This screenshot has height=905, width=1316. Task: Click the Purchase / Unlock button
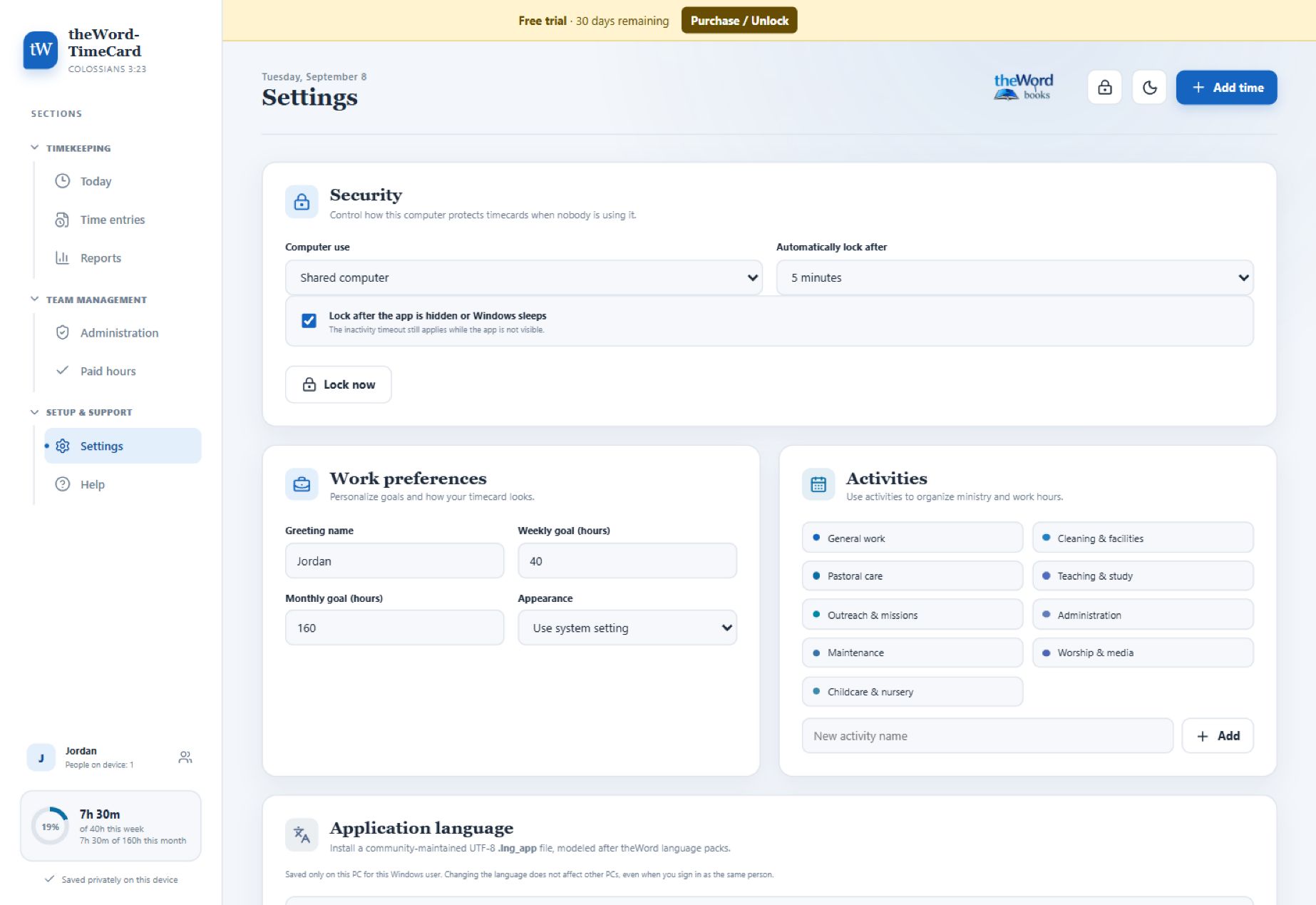(739, 21)
